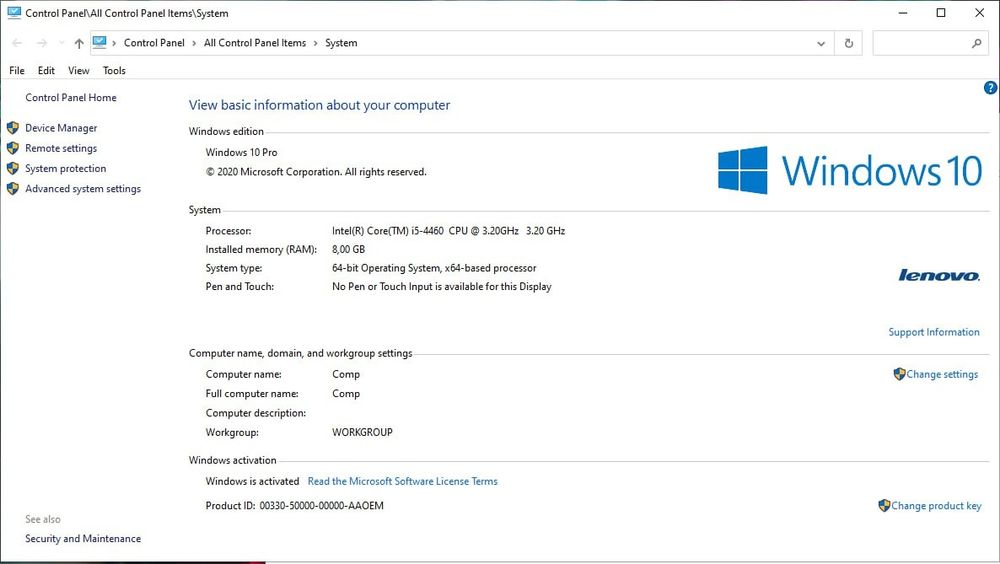Open the File menu
The height and width of the screenshot is (564, 1000).
[17, 71]
